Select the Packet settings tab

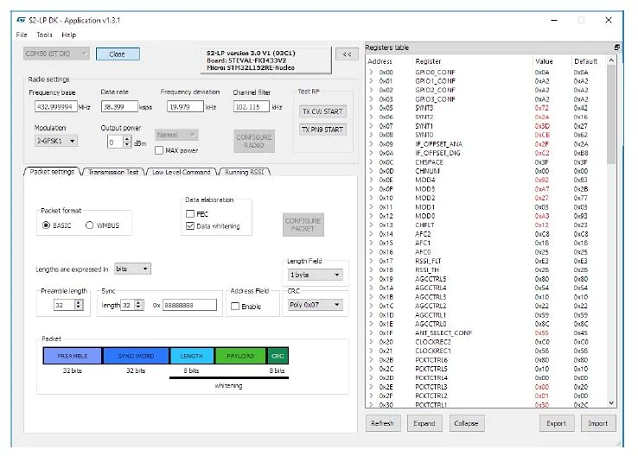coord(52,172)
